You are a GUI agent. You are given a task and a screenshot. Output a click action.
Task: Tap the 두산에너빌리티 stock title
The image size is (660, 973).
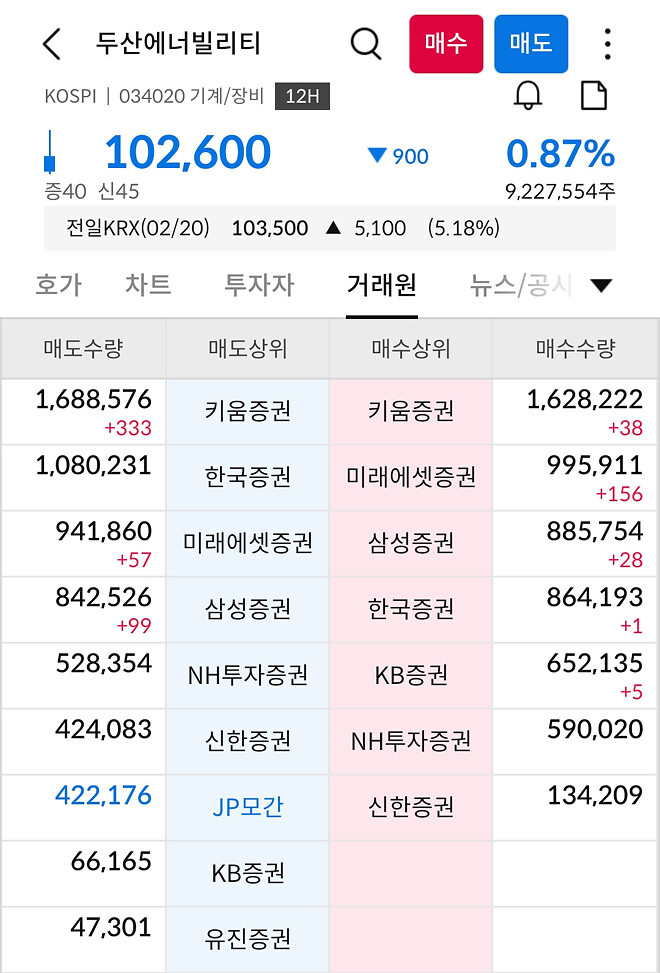tap(178, 44)
